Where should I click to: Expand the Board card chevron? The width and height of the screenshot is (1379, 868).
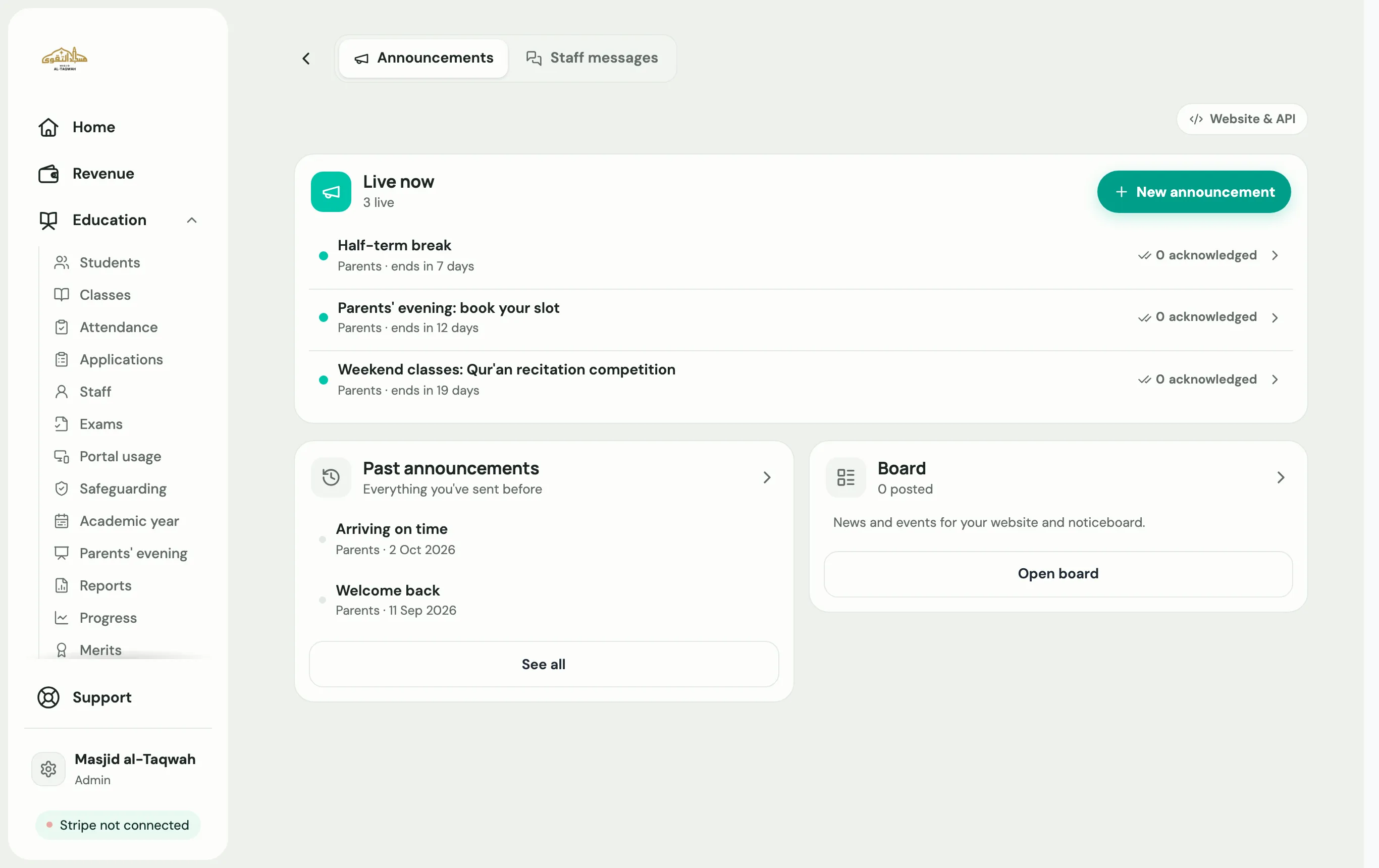[x=1281, y=477]
